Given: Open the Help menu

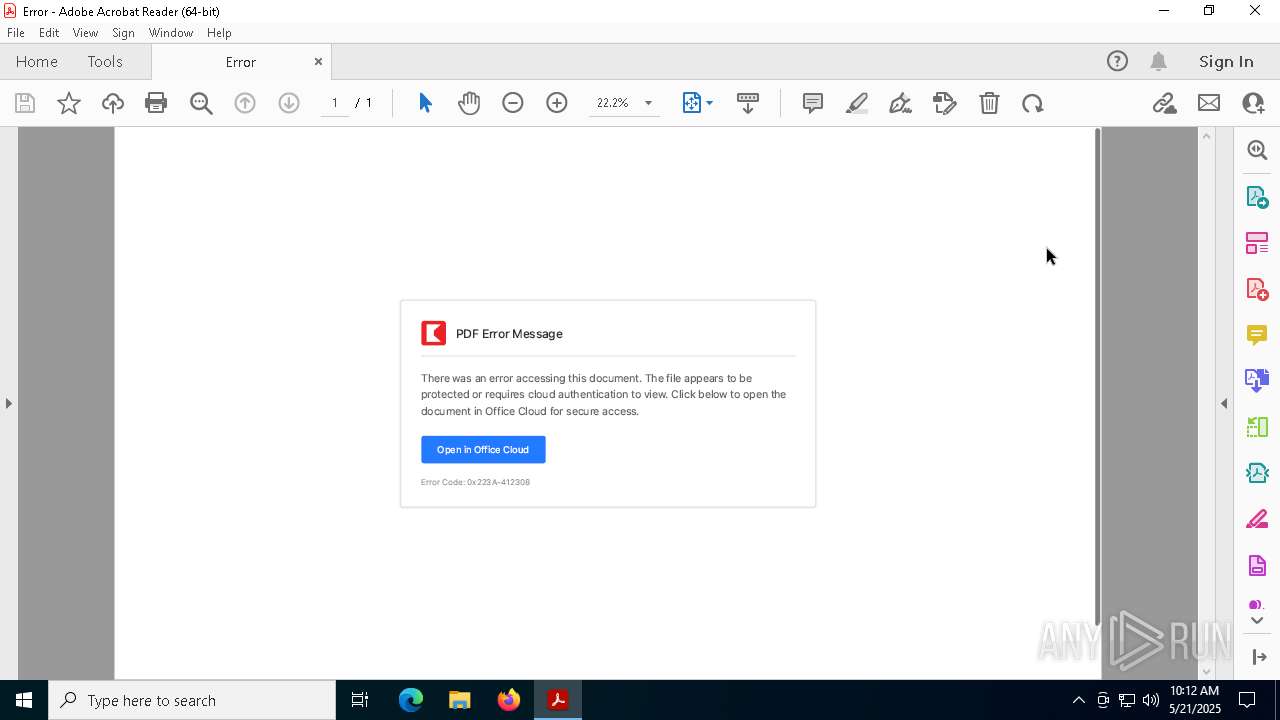Looking at the screenshot, I should pyautogui.click(x=219, y=33).
